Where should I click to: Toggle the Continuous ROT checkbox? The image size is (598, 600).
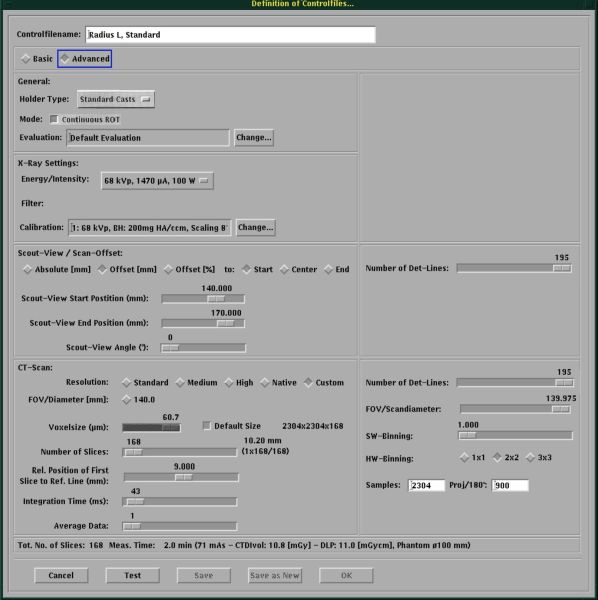click(54, 119)
